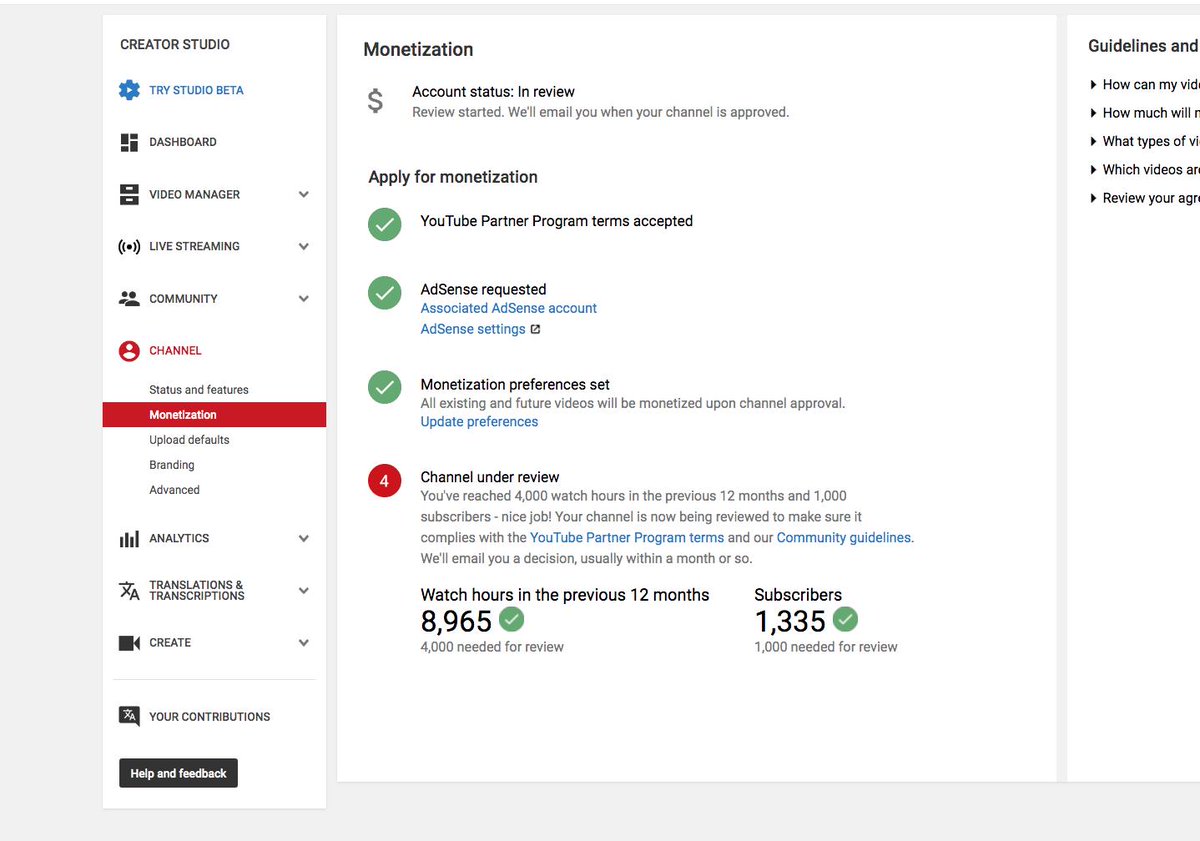Expand the Analytics section chevron
The height and width of the screenshot is (841, 1200).
tap(304, 538)
